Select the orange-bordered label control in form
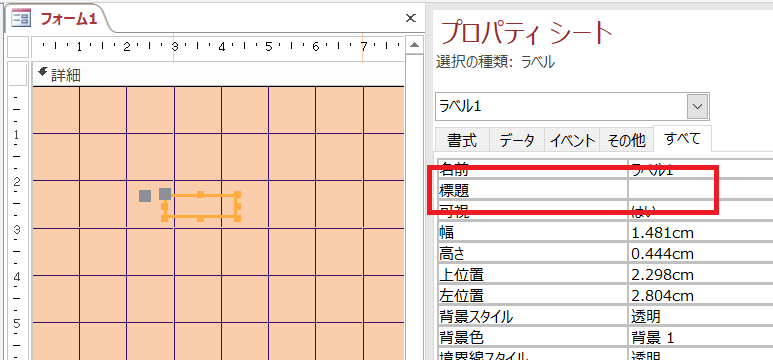The image size is (773, 360). coord(201,206)
